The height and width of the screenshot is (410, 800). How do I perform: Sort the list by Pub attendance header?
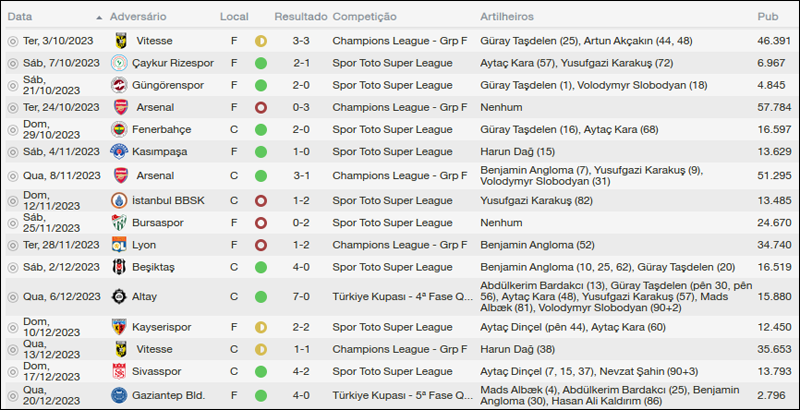tap(767, 17)
